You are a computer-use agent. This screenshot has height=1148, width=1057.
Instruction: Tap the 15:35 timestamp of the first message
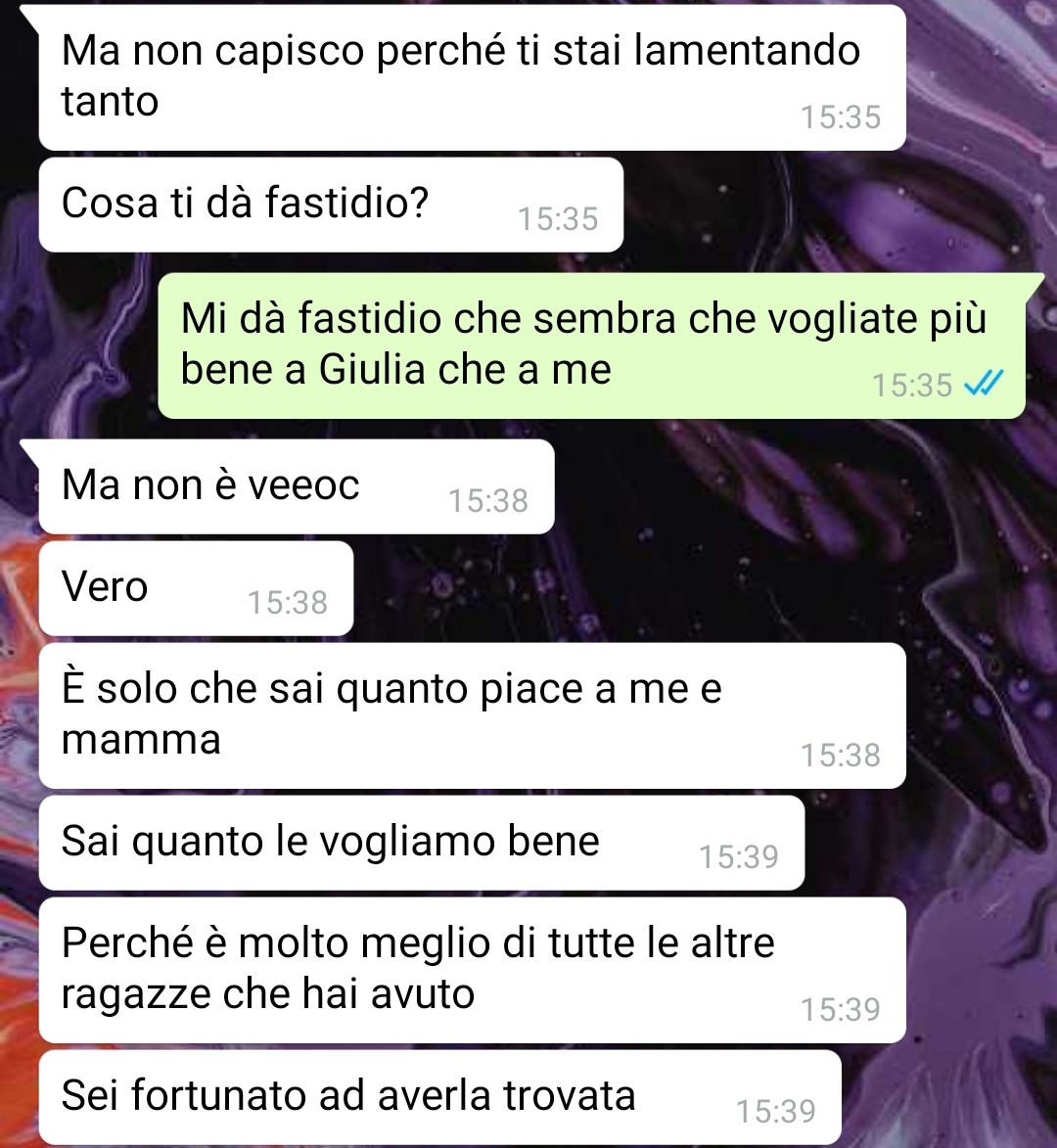pyautogui.click(x=841, y=117)
